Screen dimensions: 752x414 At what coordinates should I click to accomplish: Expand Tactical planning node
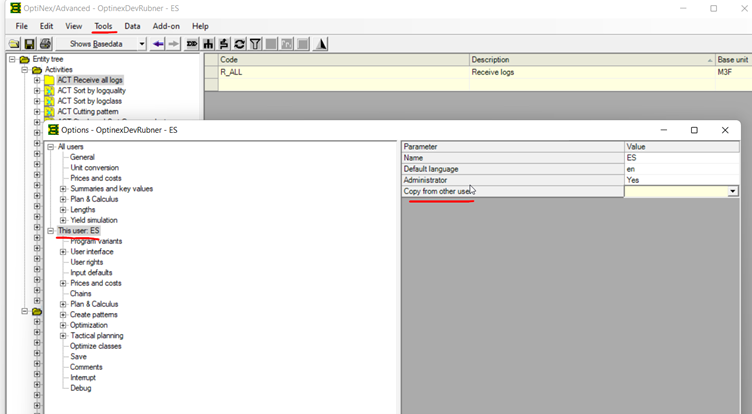tap(63, 336)
